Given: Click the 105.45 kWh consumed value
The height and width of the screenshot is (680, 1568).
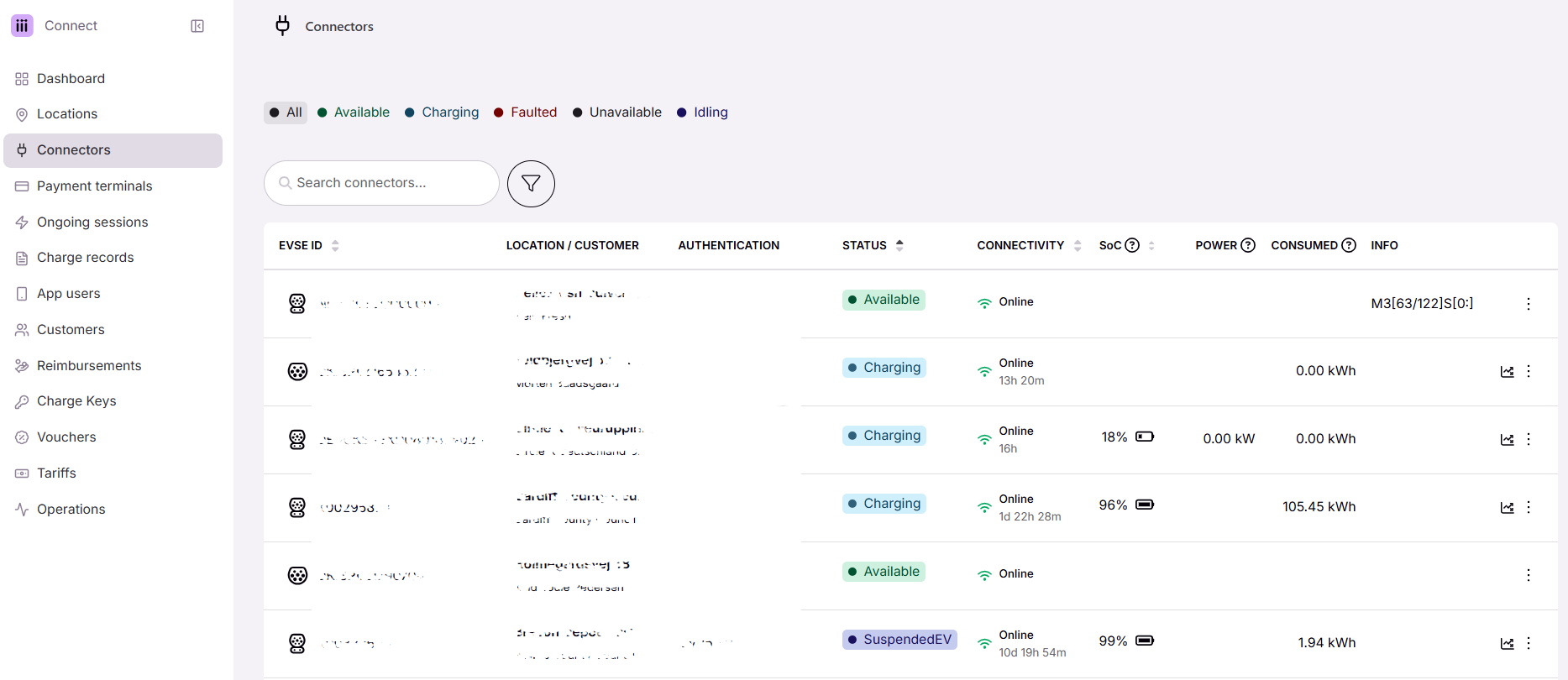Looking at the screenshot, I should (x=1319, y=507).
